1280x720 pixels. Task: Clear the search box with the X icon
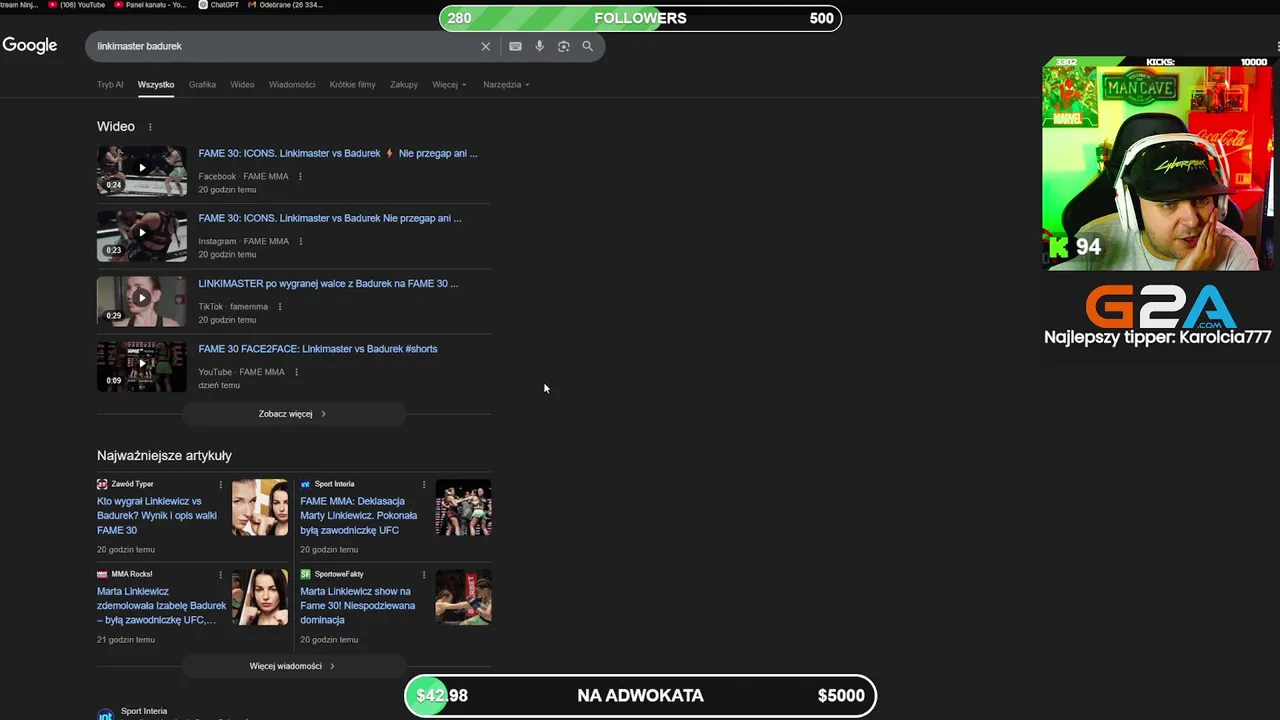[486, 46]
